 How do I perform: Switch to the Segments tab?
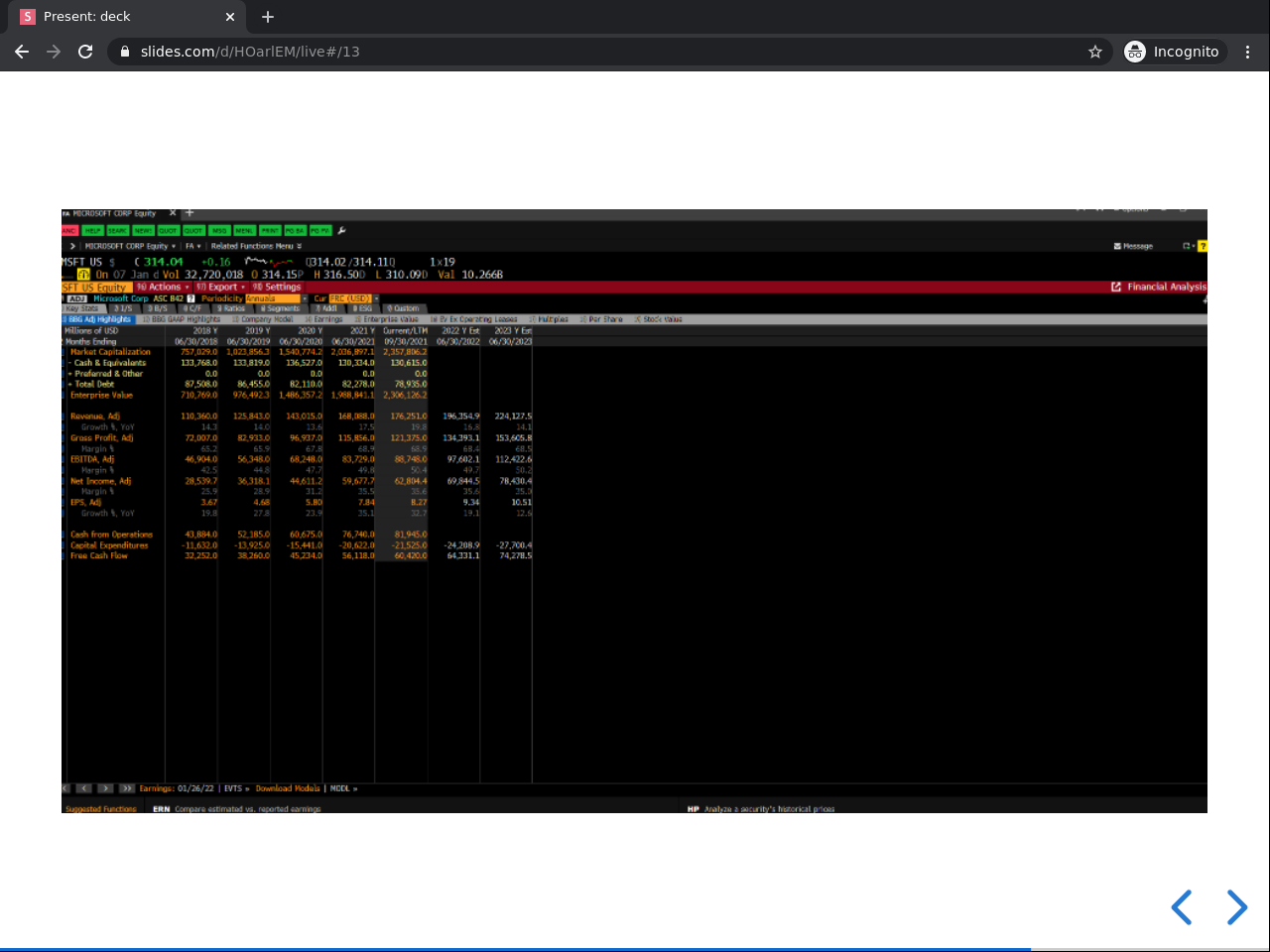click(280, 308)
